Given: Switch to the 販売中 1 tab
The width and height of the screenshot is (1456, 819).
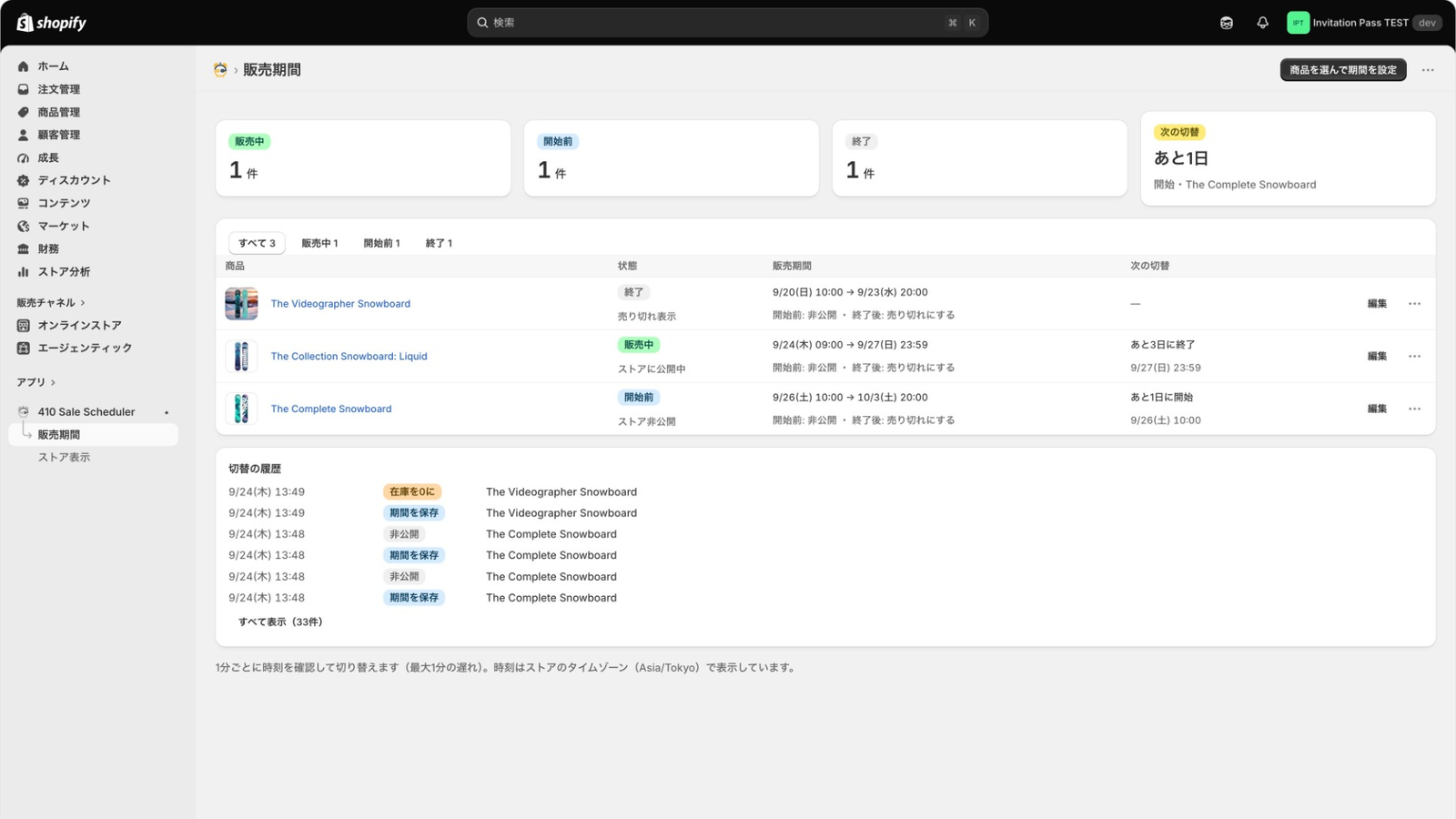Looking at the screenshot, I should pyautogui.click(x=319, y=243).
